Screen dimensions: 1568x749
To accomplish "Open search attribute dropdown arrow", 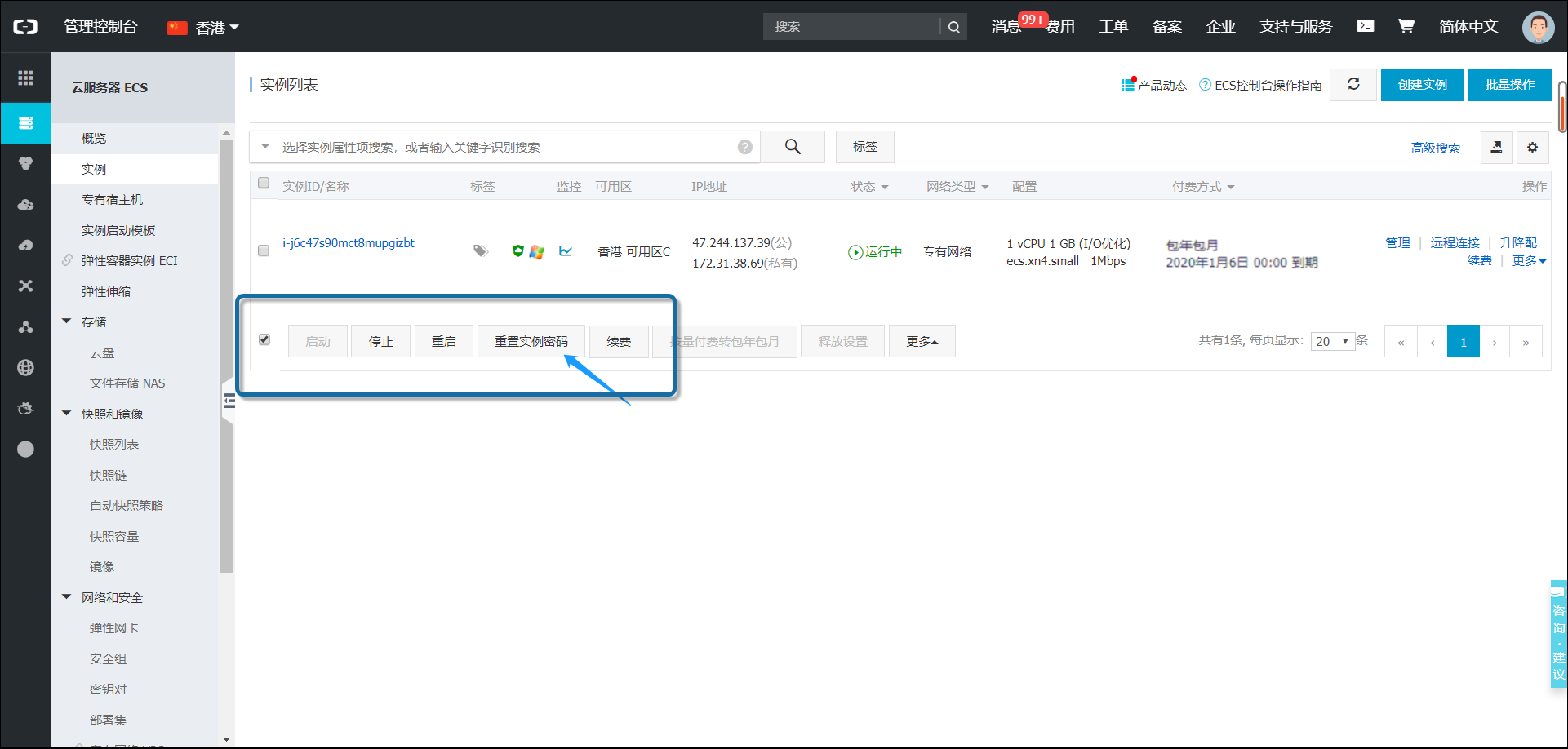I will 265,147.
